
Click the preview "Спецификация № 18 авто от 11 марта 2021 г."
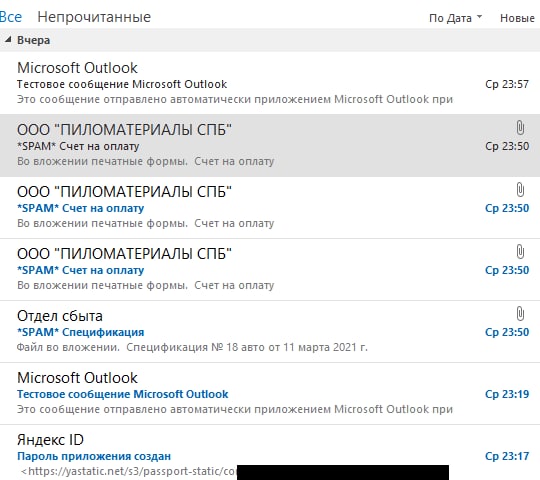tap(247, 347)
